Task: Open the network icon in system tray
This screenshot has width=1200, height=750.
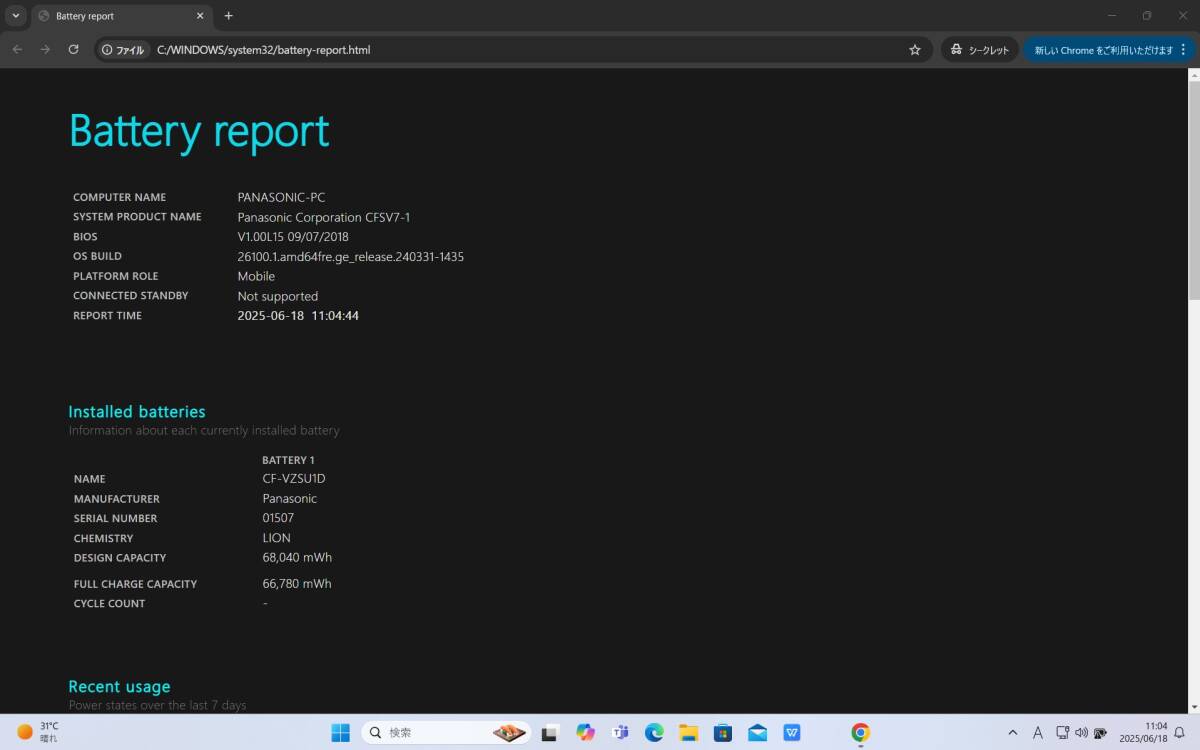Action: click(1062, 732)
